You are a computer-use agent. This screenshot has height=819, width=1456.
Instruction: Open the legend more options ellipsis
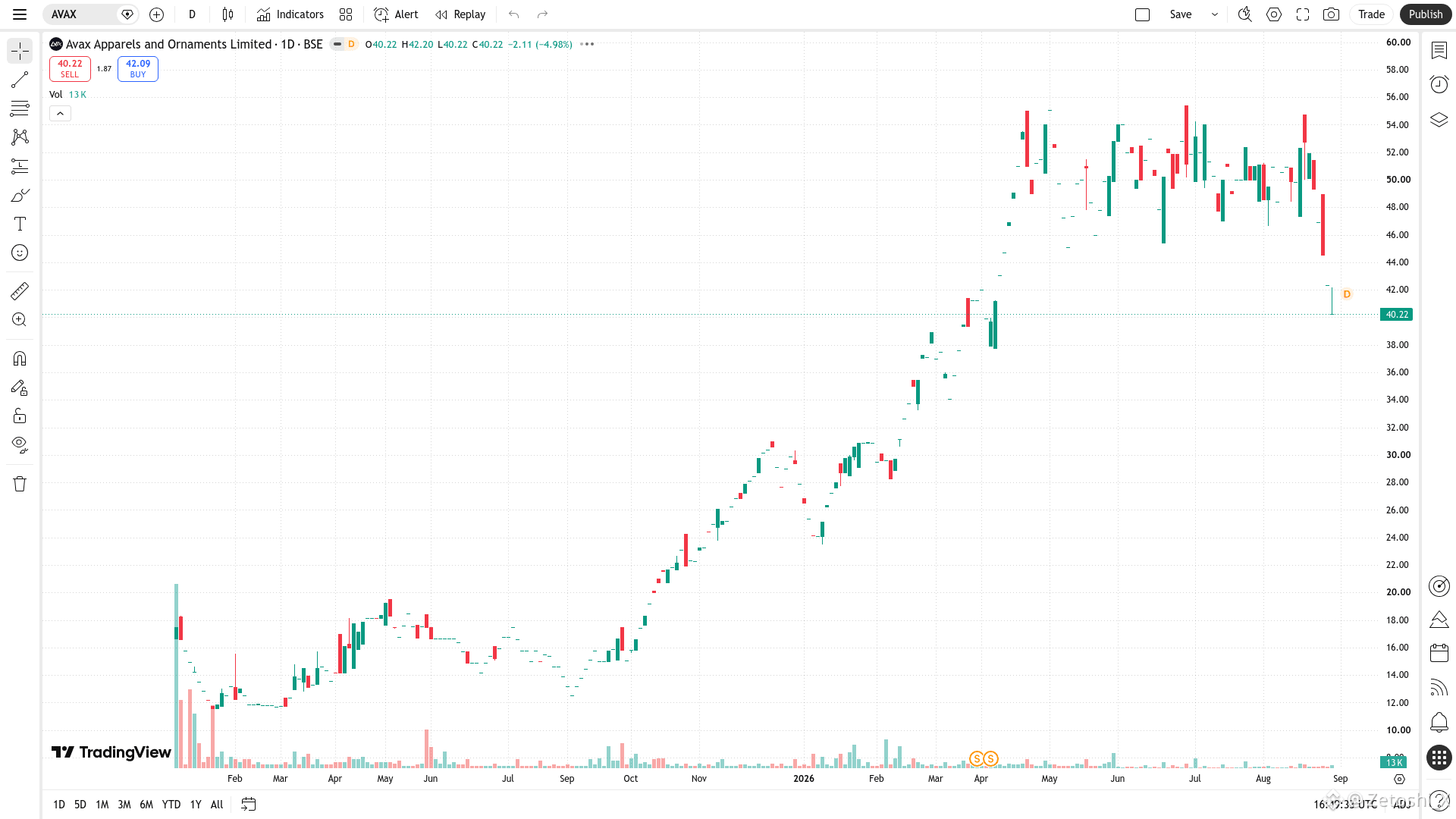pos(587,44)
